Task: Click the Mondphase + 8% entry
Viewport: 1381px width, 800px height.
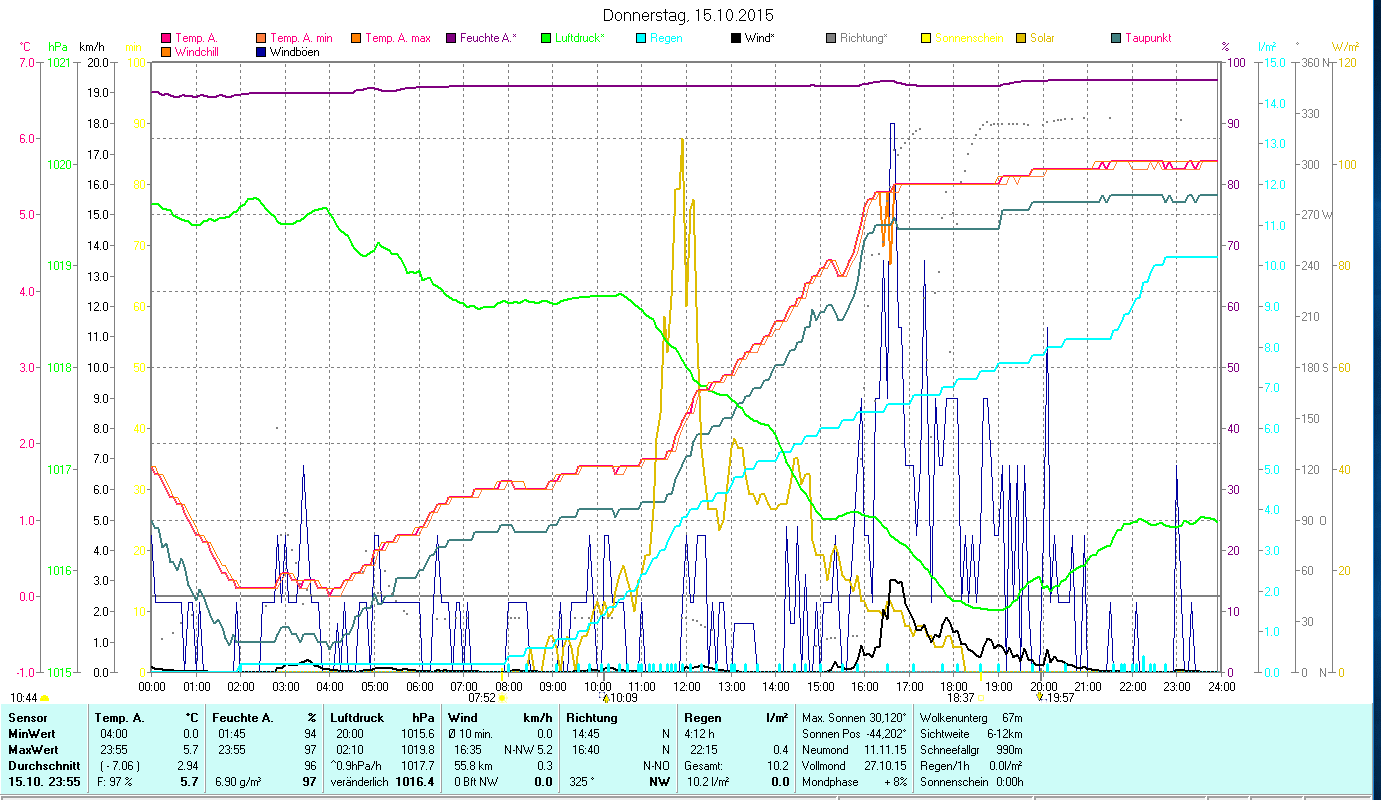Action: (x=855, y=782)
